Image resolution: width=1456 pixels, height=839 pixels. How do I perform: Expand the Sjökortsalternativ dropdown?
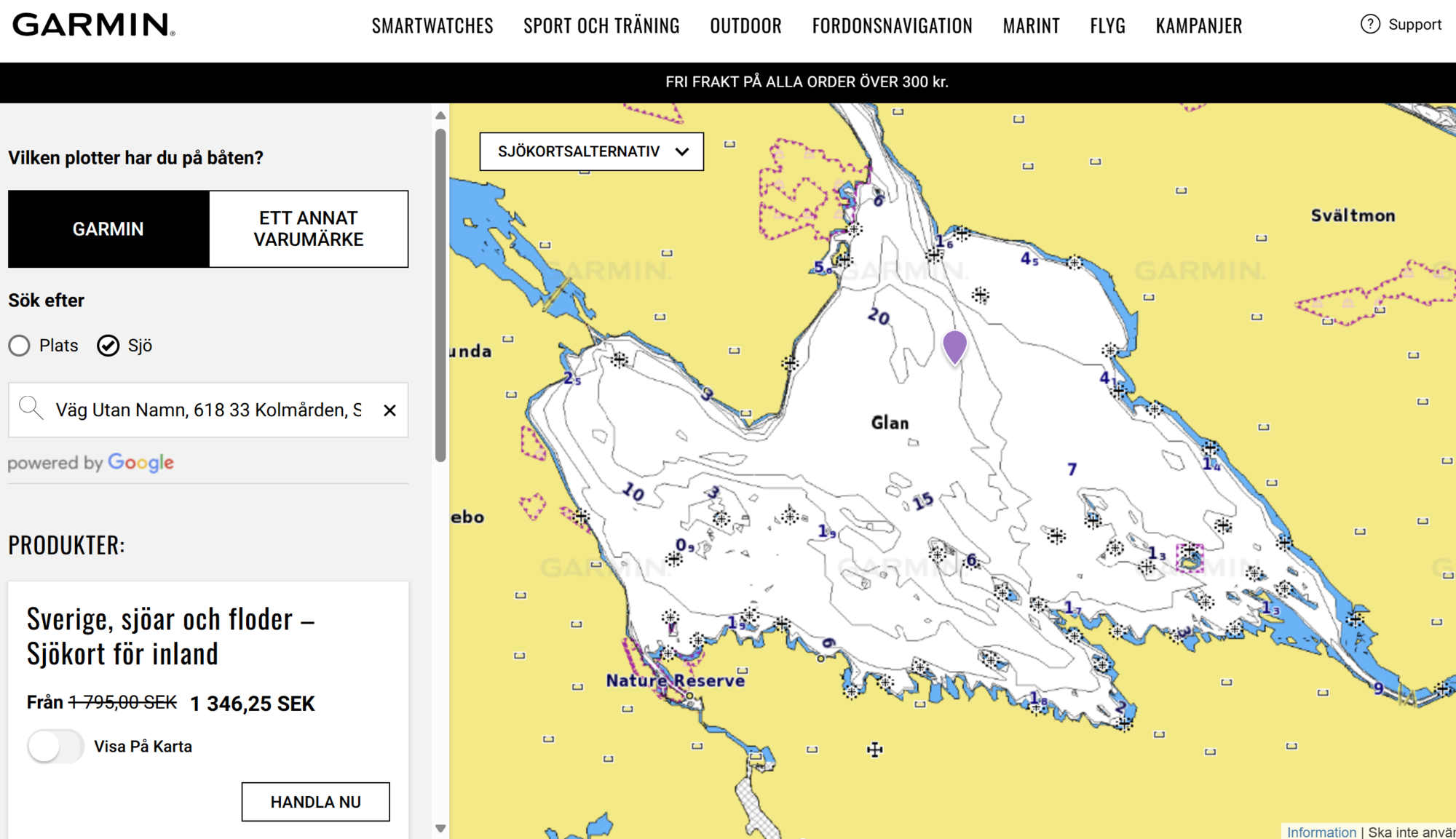(x=591, y=151)
